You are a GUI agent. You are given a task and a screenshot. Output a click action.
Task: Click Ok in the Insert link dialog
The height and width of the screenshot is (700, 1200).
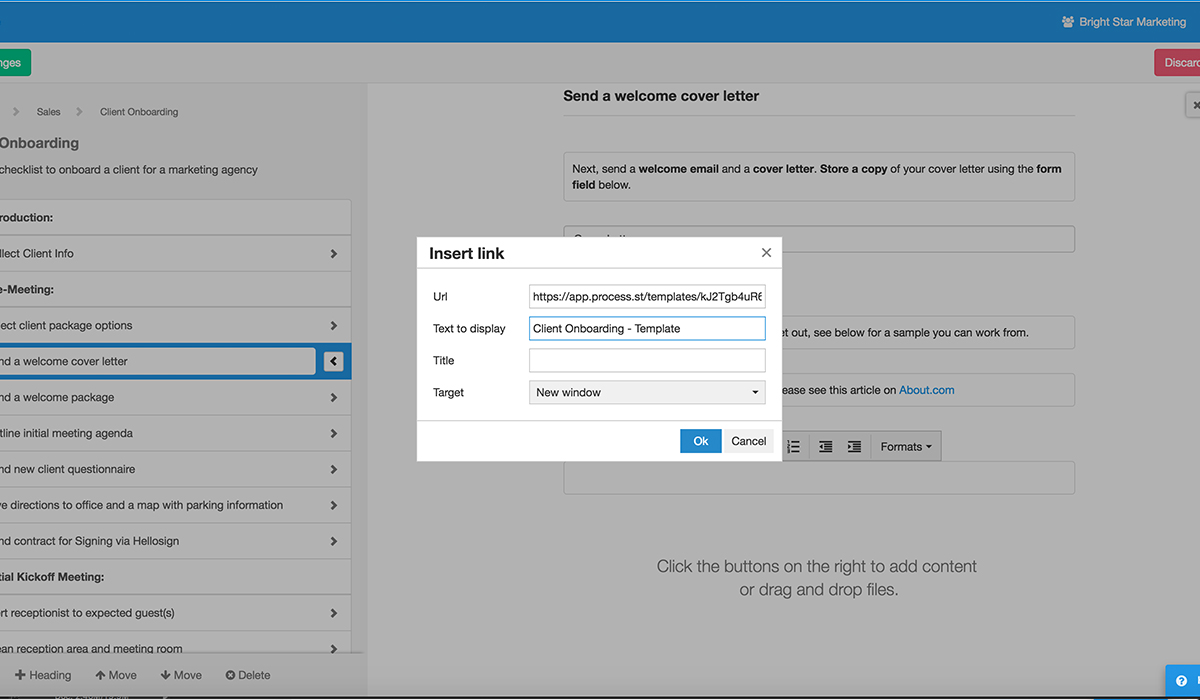tap(701, 441)
